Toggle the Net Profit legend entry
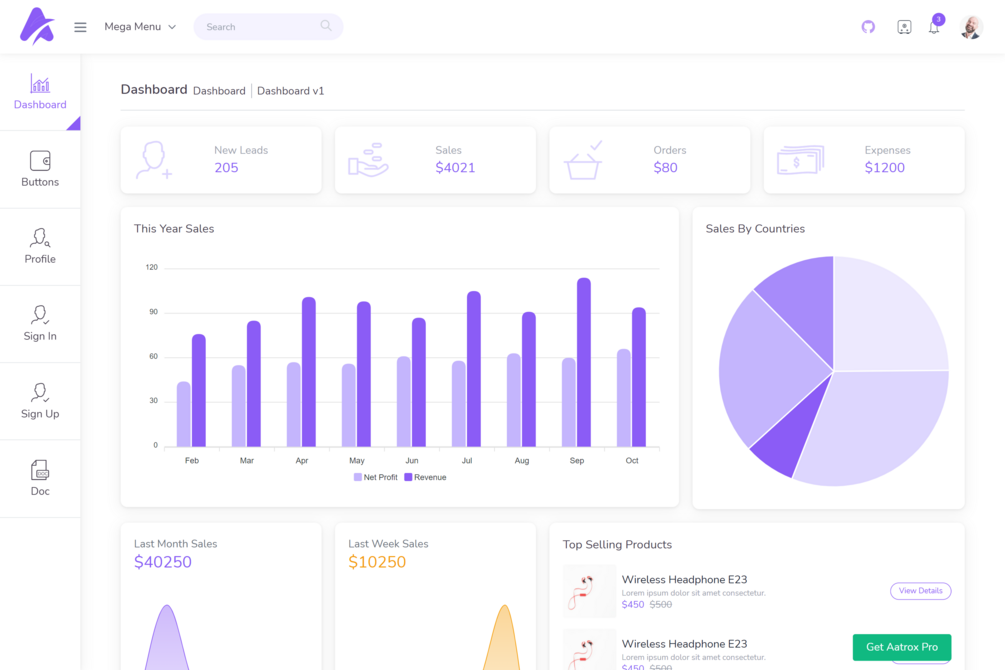Screen dimensions: 1005x670 tap(376, 477)
